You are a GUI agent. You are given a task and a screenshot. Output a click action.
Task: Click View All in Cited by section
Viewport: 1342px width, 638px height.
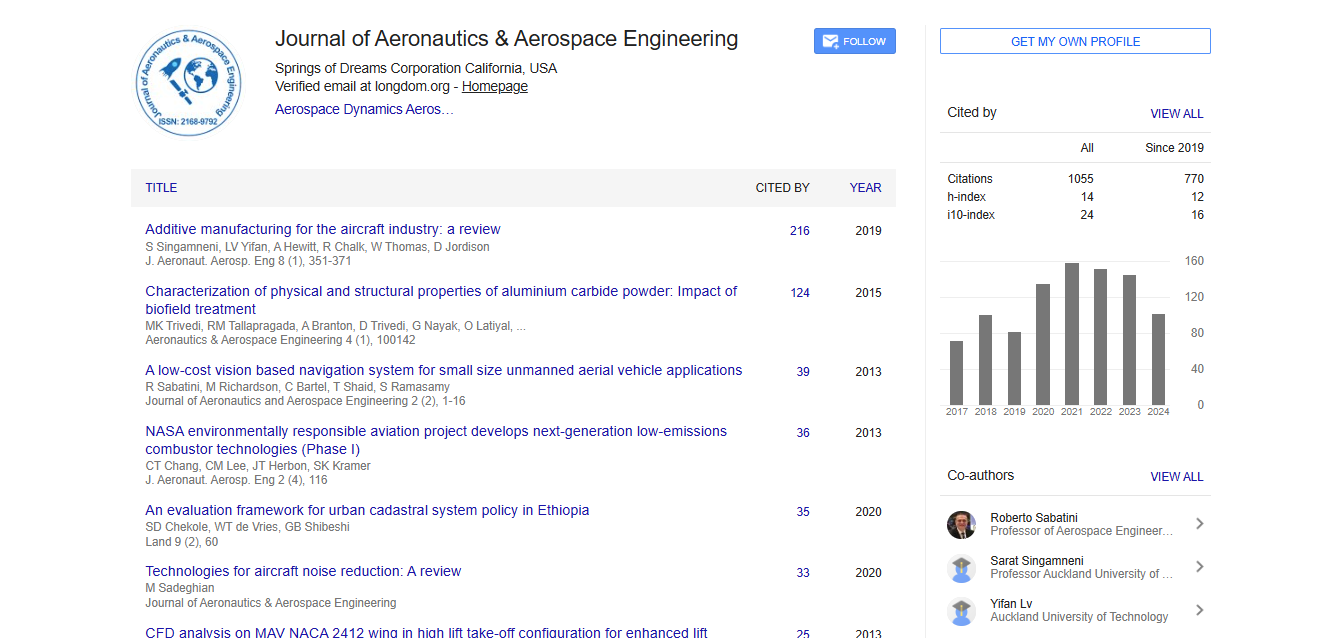(1176, 114)
